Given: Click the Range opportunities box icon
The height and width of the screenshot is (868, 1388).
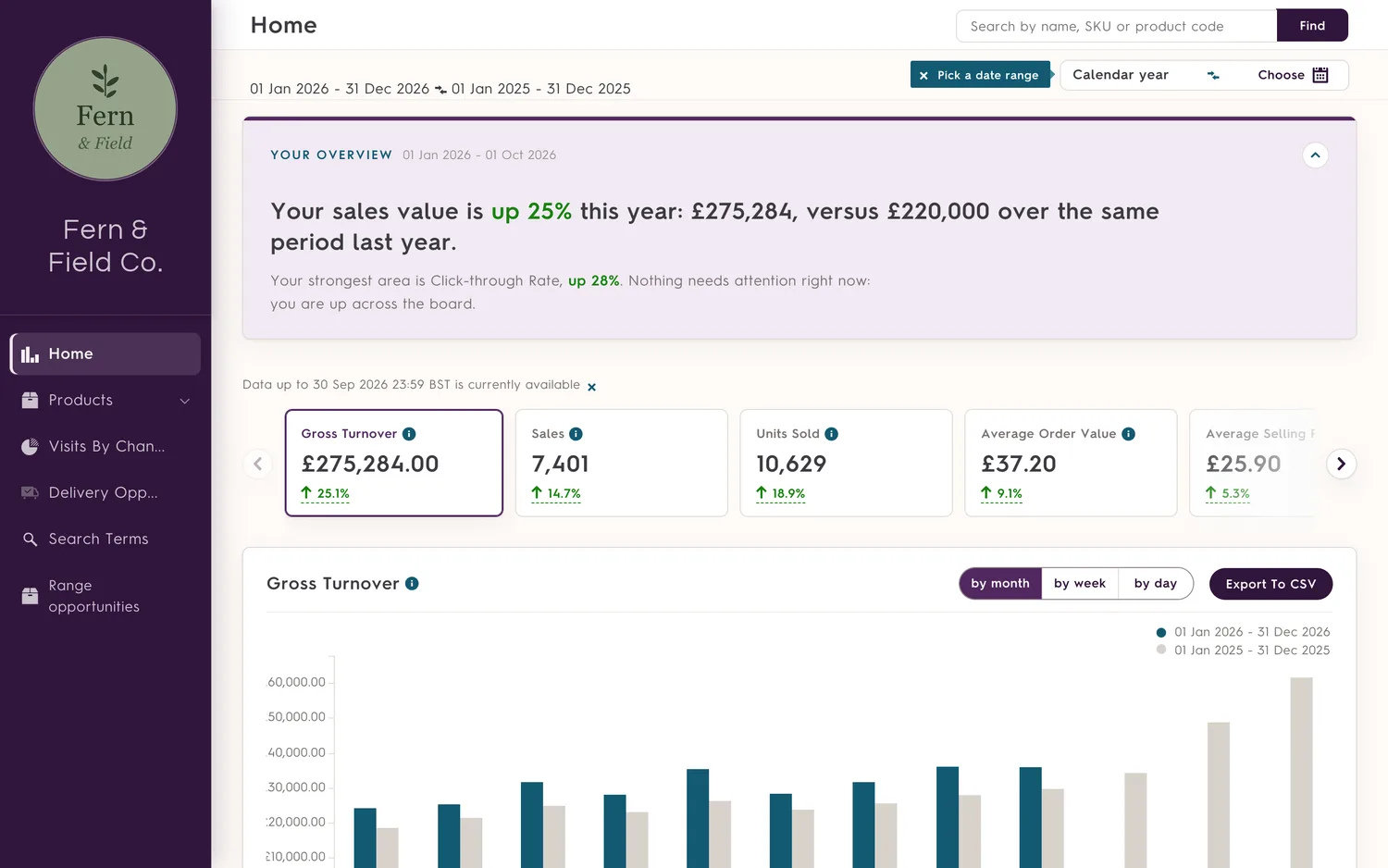Looking at the screenshot, I should click(x=31, y=597).
